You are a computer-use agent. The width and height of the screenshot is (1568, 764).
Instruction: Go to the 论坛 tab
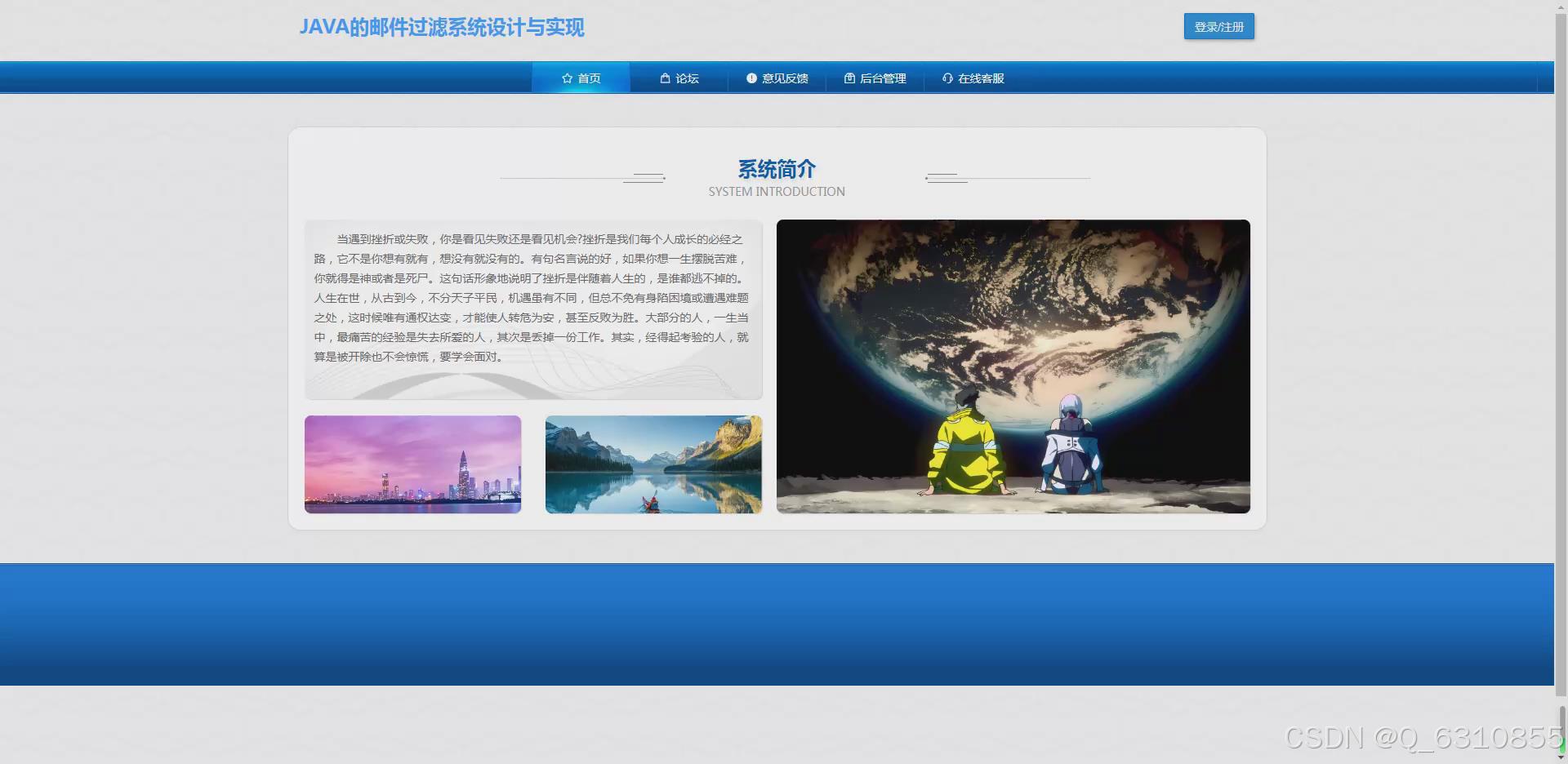pyautogui.click(x=679, y=78)
